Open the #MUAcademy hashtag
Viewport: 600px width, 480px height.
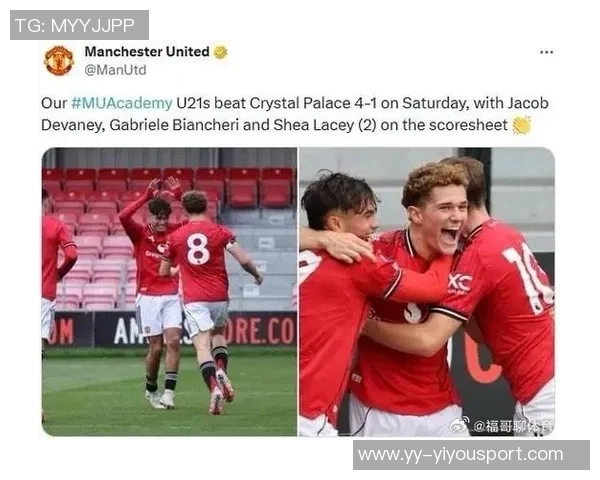[122, 103]
